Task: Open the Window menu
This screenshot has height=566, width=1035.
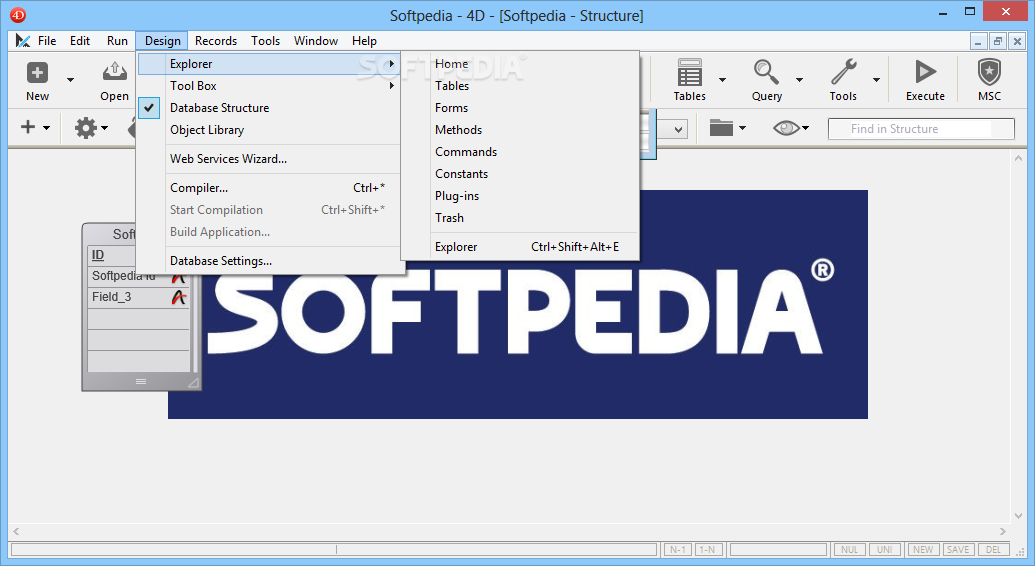Action: 316,40
